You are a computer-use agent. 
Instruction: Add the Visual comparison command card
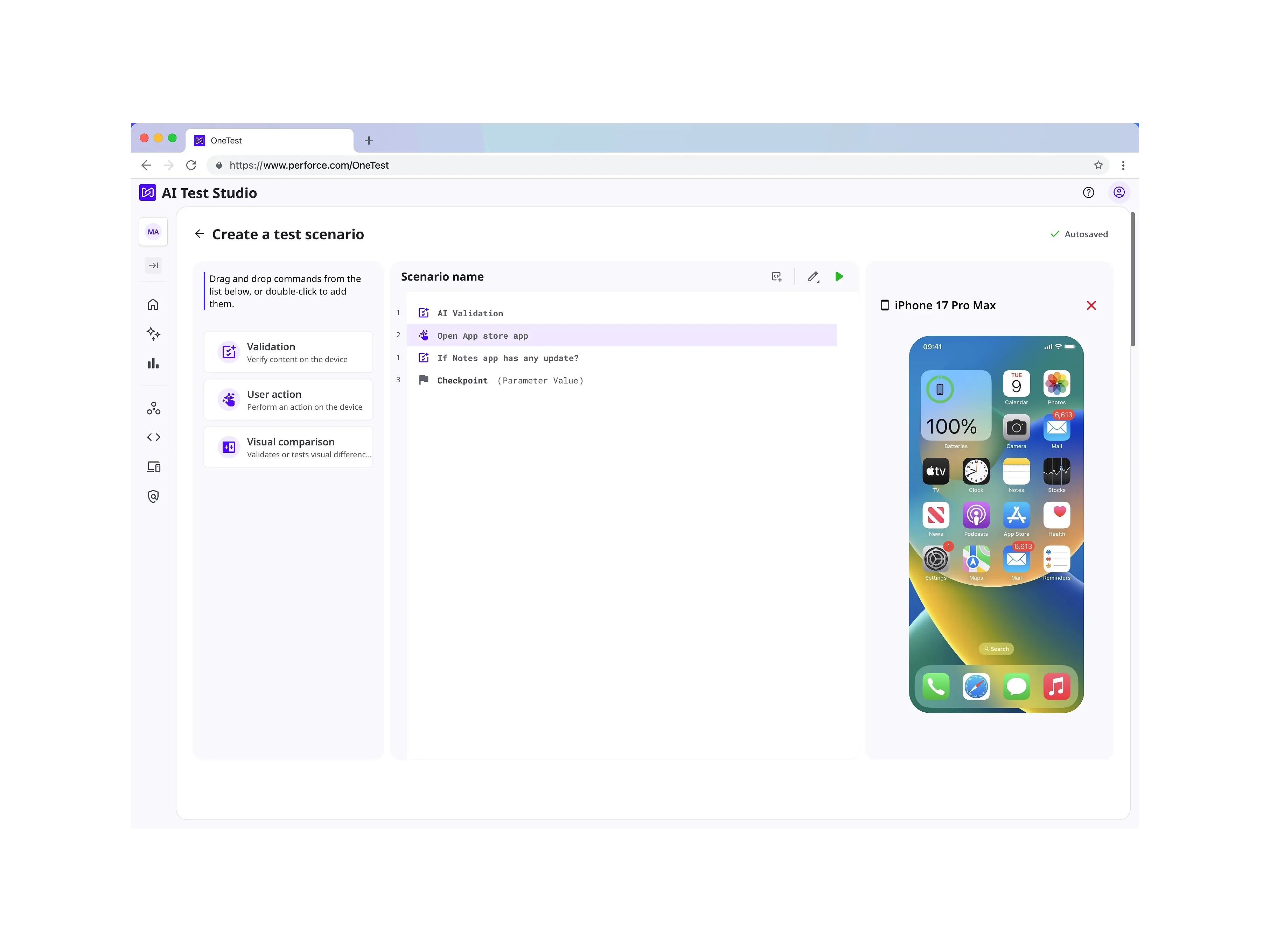point(288,447)
